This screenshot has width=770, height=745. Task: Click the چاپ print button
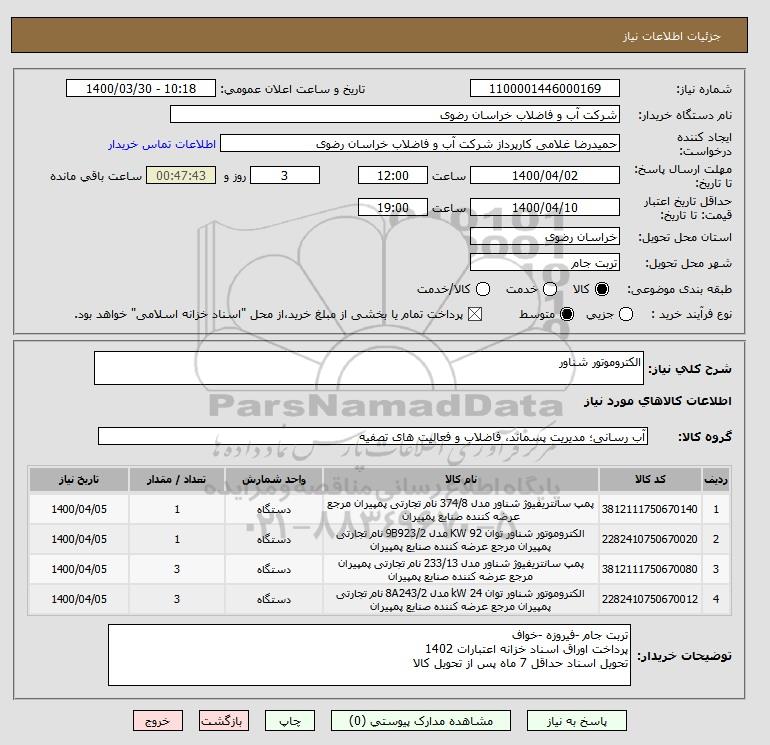[x=290, y=721]
